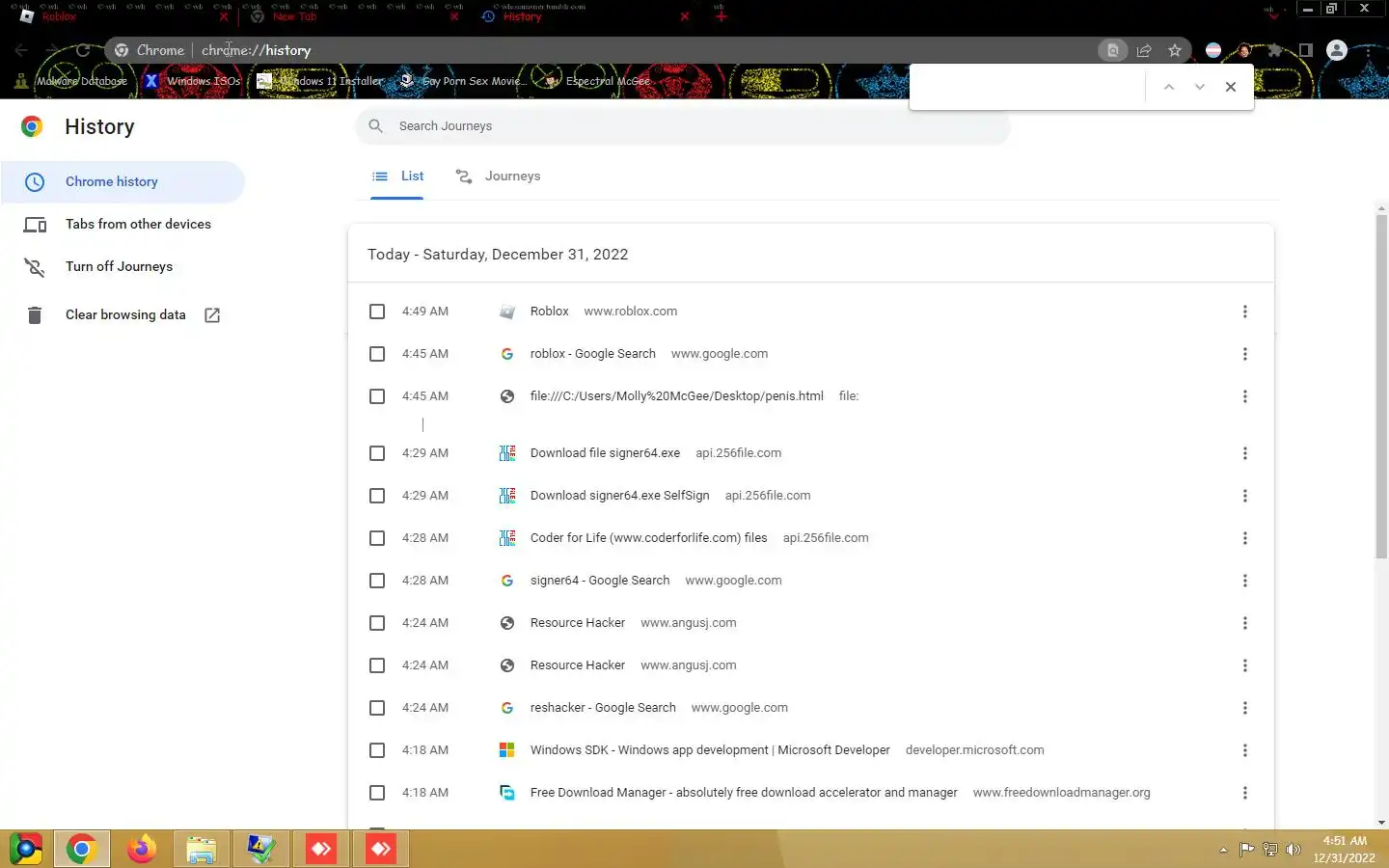1389x868 pixels.
Task: Check the penis.html file entry checkbox
Action: [x=377, y=396]
